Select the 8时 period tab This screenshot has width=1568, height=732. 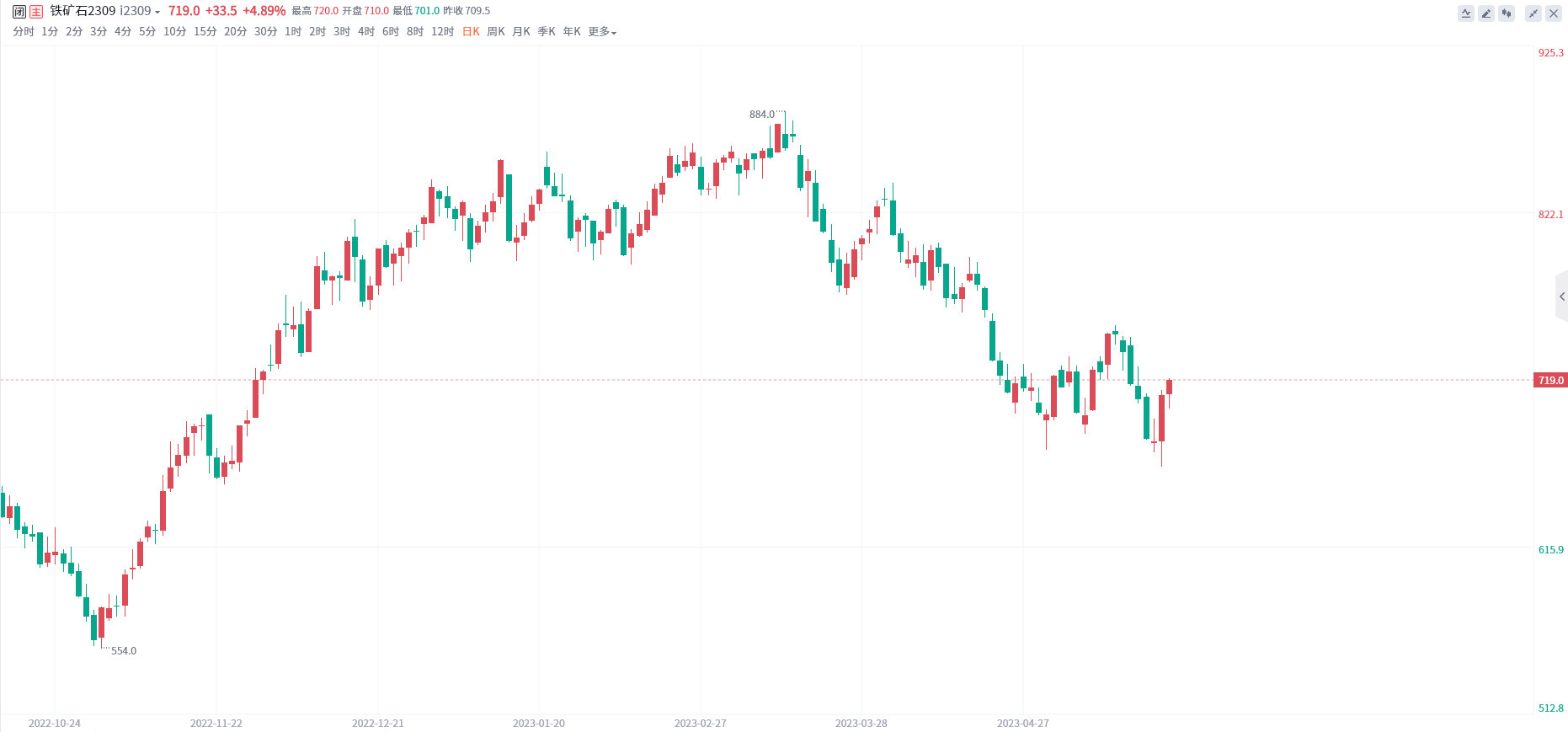tap(415, 32)
